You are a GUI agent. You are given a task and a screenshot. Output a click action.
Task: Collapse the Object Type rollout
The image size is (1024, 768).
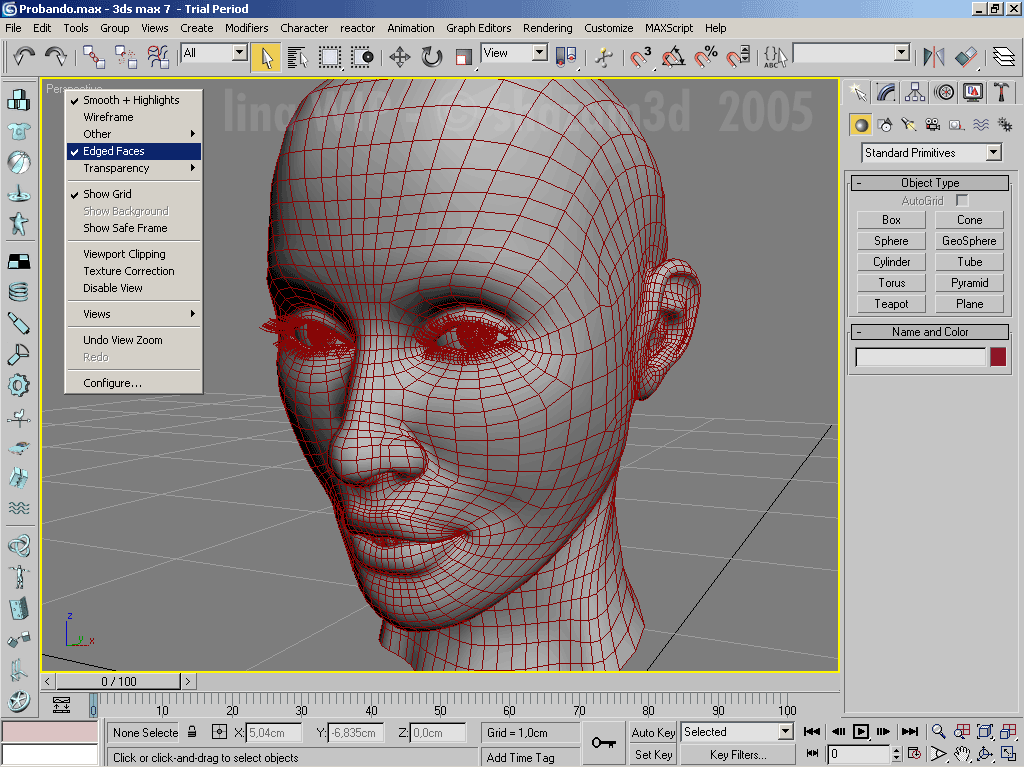click(930, 183)
